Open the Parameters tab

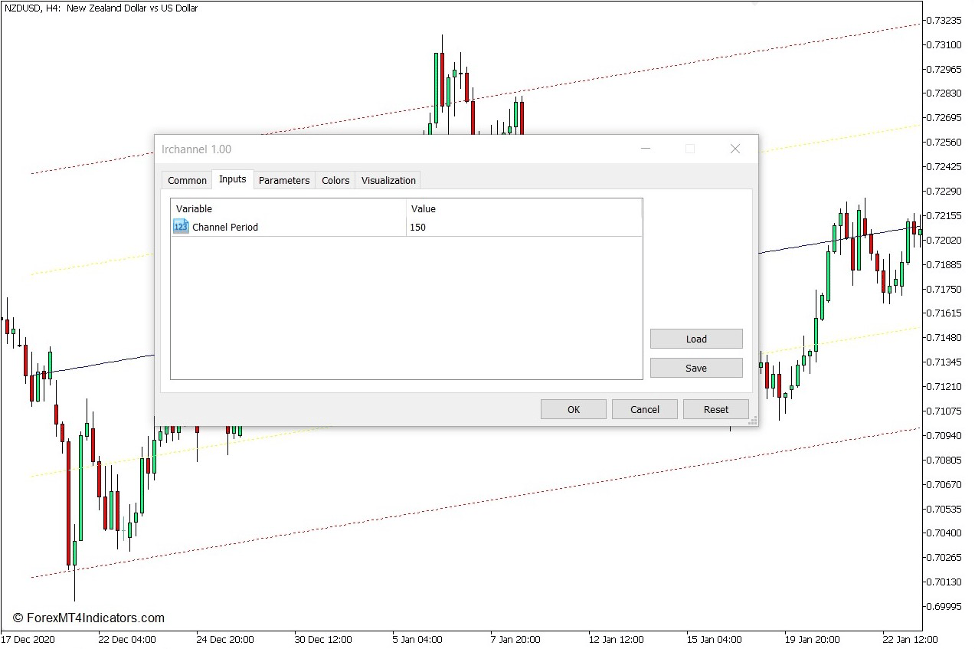click(x=284, y=180)
